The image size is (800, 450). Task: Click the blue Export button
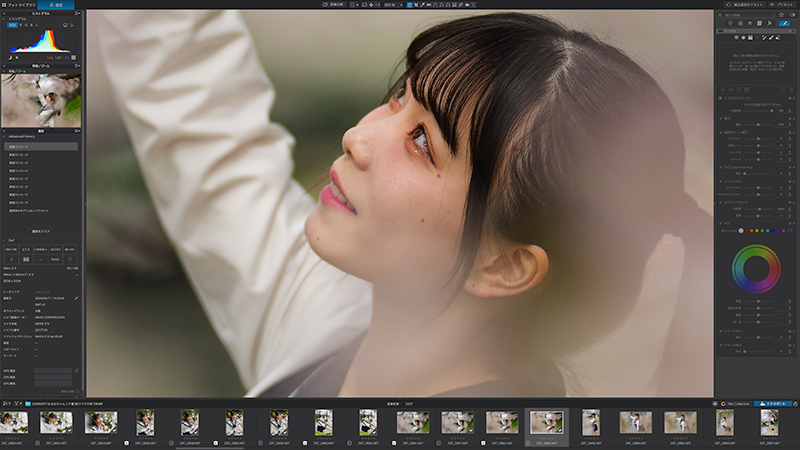click(x=773, y=404)
